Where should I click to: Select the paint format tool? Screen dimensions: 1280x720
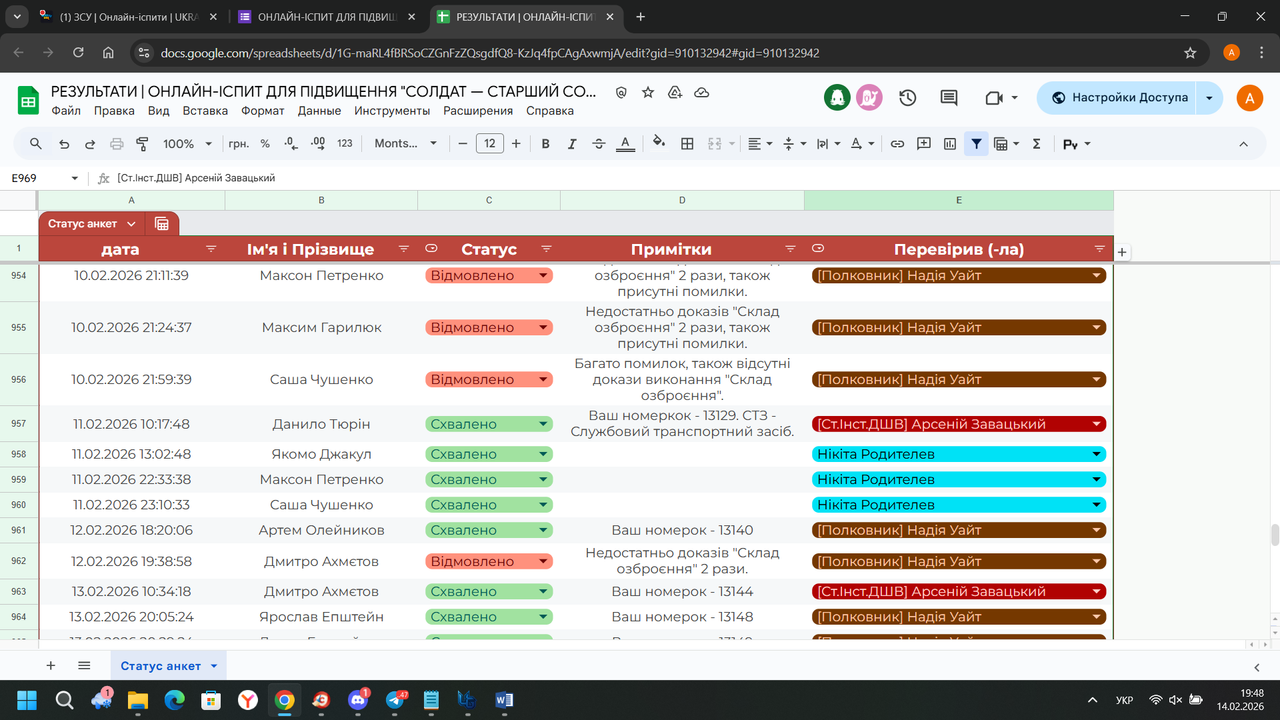pos(142,144)
